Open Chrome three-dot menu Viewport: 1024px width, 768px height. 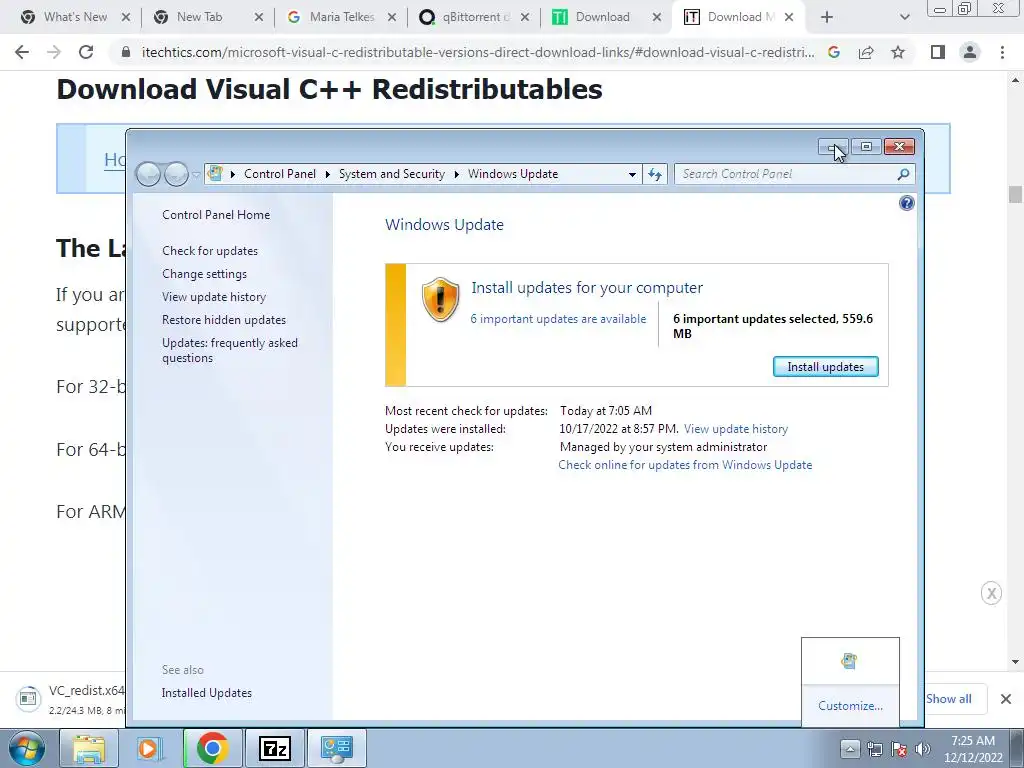(x=1002, y=52)
